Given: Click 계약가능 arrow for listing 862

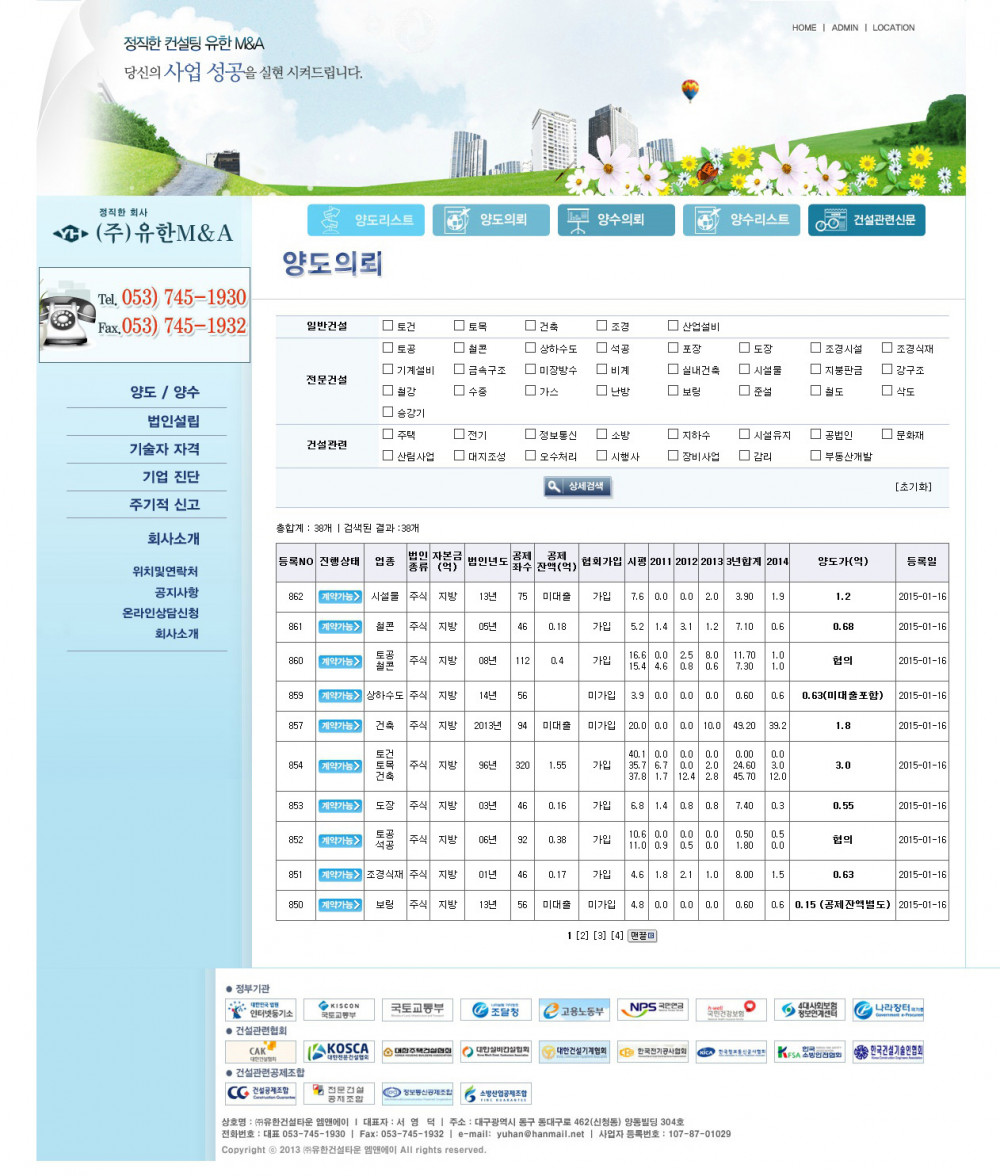Looking at the screenshot, I should pos(340,597).
